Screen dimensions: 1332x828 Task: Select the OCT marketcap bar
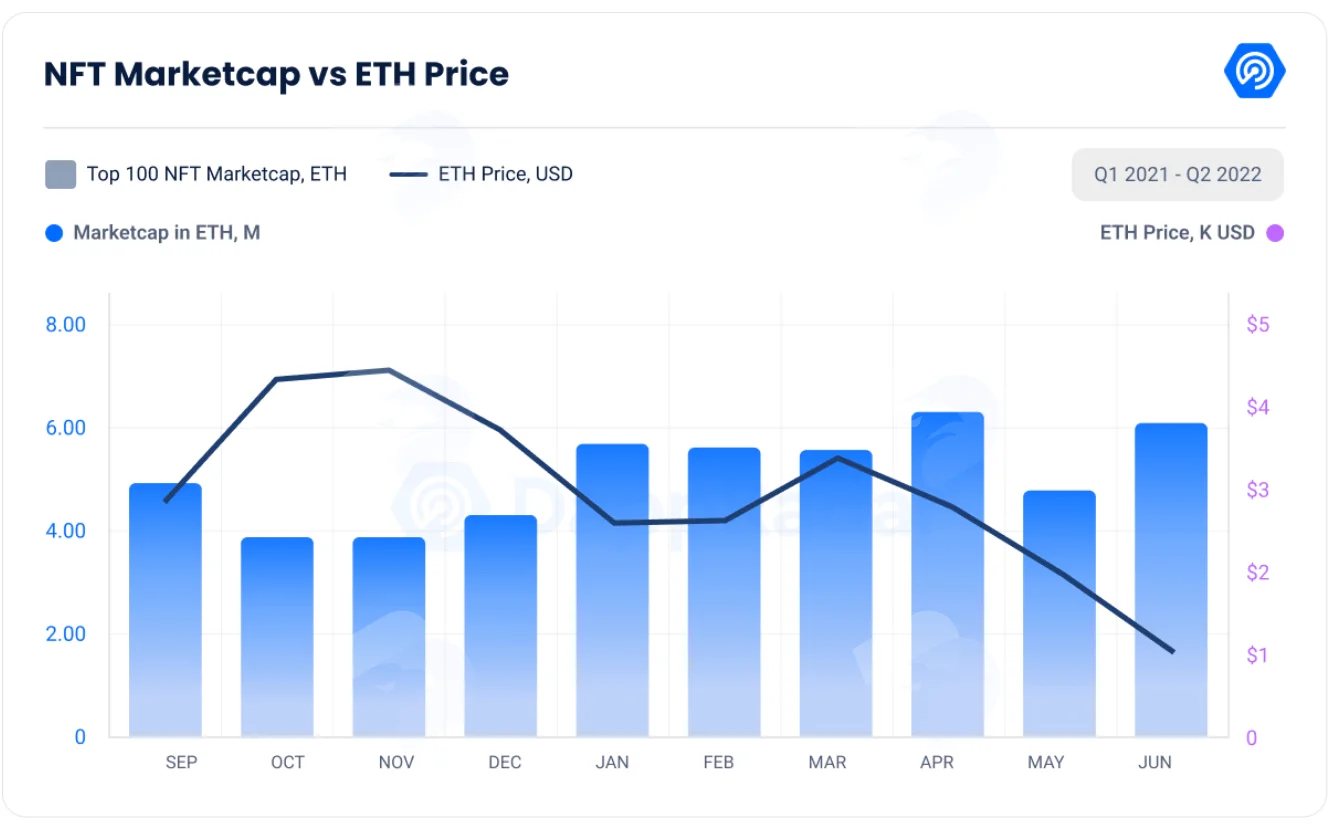pos(277,637)
